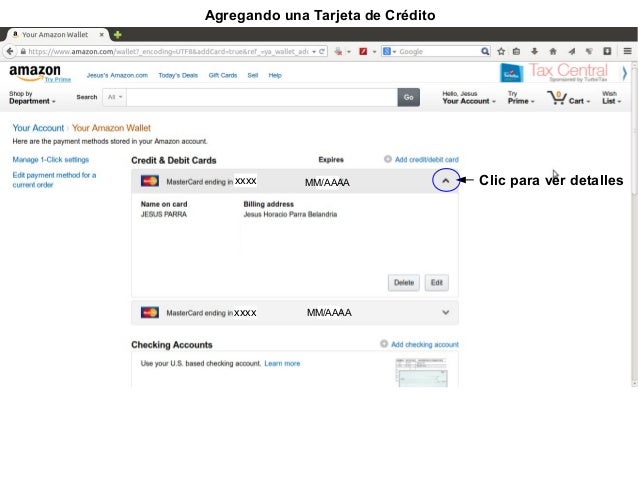Click the plus icon beside Add checking account
Screen dimensions: 638x479
(x=384, y=344)
